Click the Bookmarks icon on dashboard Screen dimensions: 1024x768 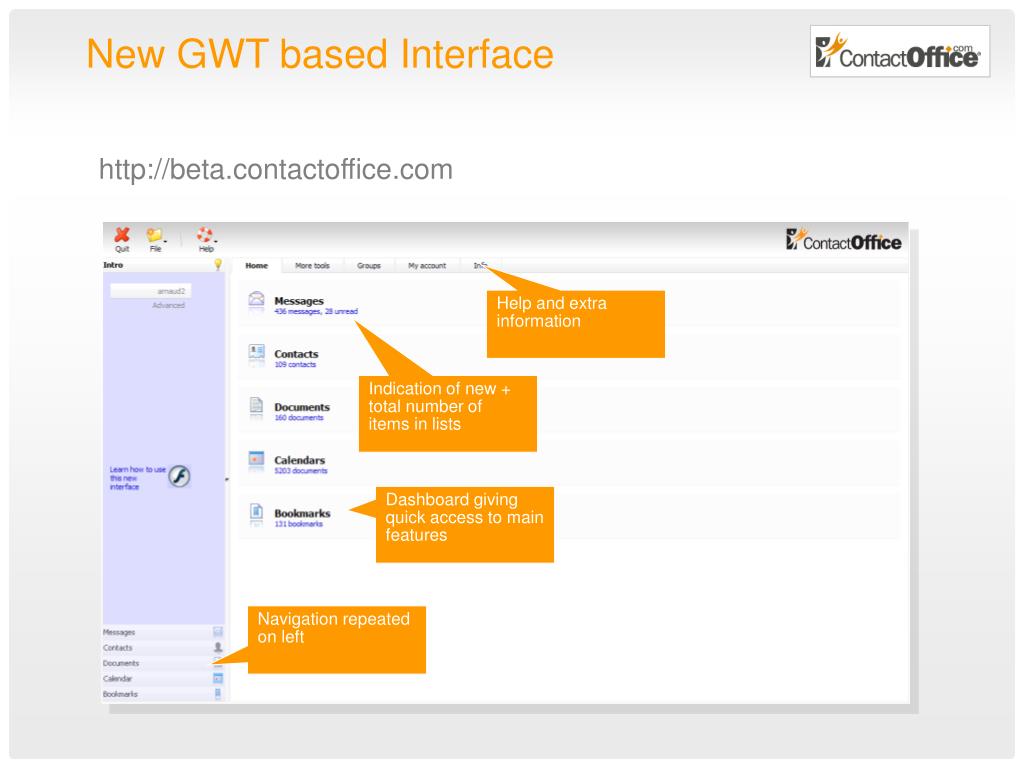click(x=257, y=513)
